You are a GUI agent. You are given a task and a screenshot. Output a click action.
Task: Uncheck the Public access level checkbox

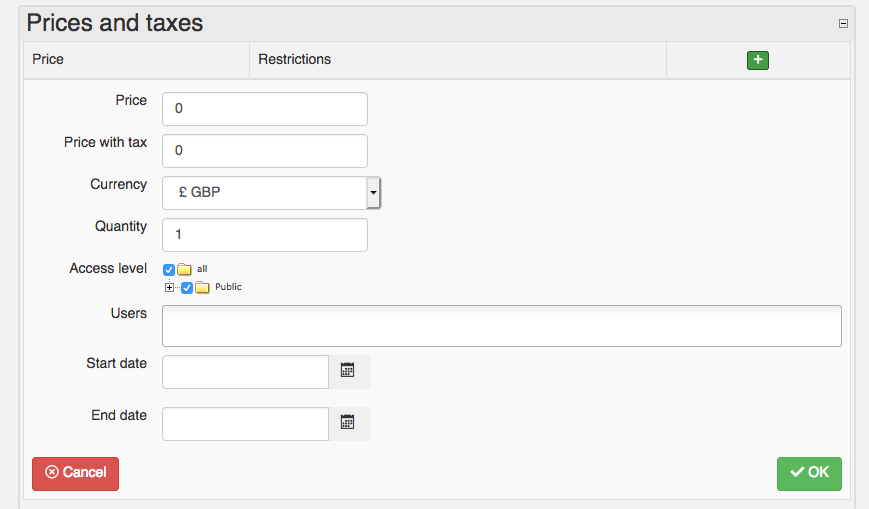pyautogui.click(x=187, y=288)
